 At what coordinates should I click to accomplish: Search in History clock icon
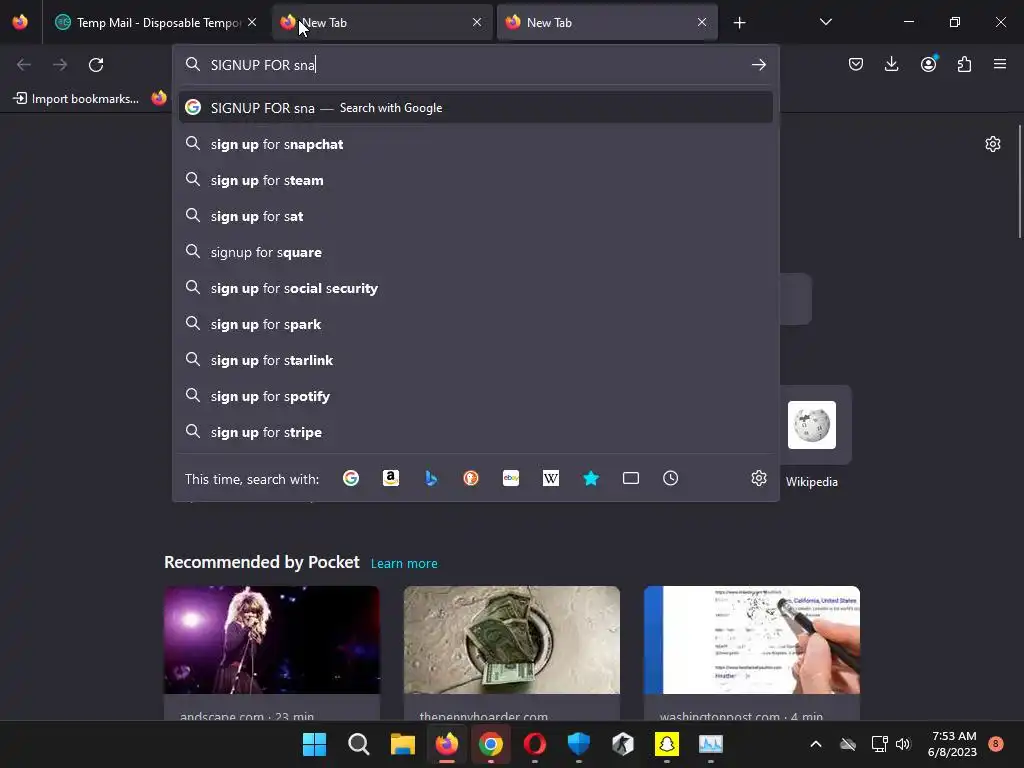coord(671,479)
